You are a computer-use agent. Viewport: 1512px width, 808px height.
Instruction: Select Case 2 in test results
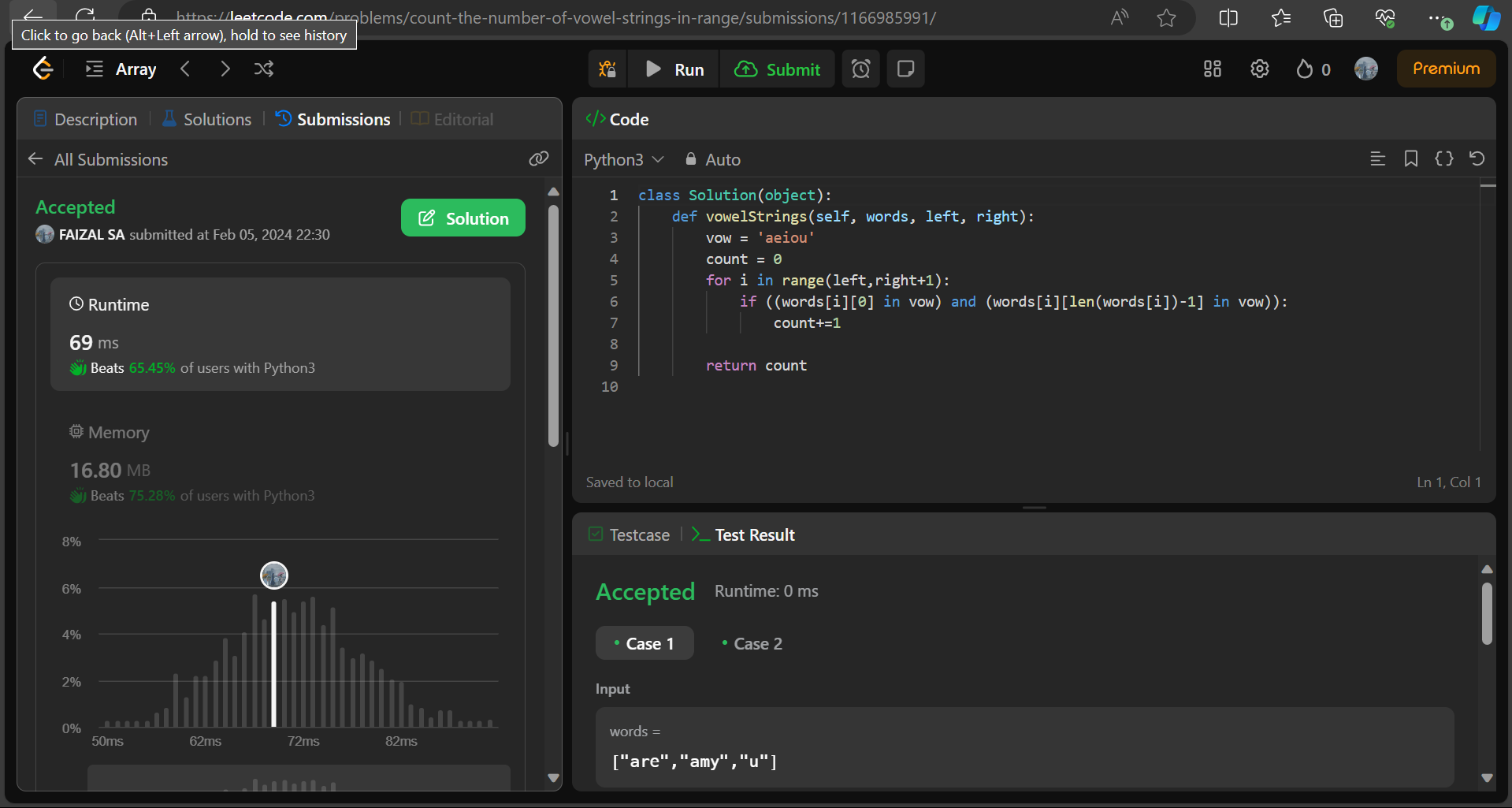pyautogui.click(x=752, y=643)
